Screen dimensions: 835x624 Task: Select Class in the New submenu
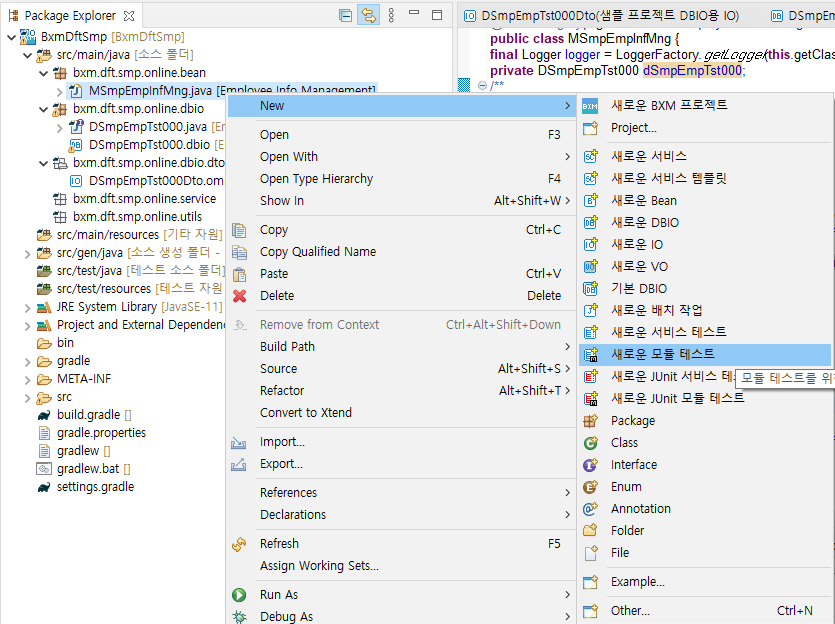tap(624, 442)
